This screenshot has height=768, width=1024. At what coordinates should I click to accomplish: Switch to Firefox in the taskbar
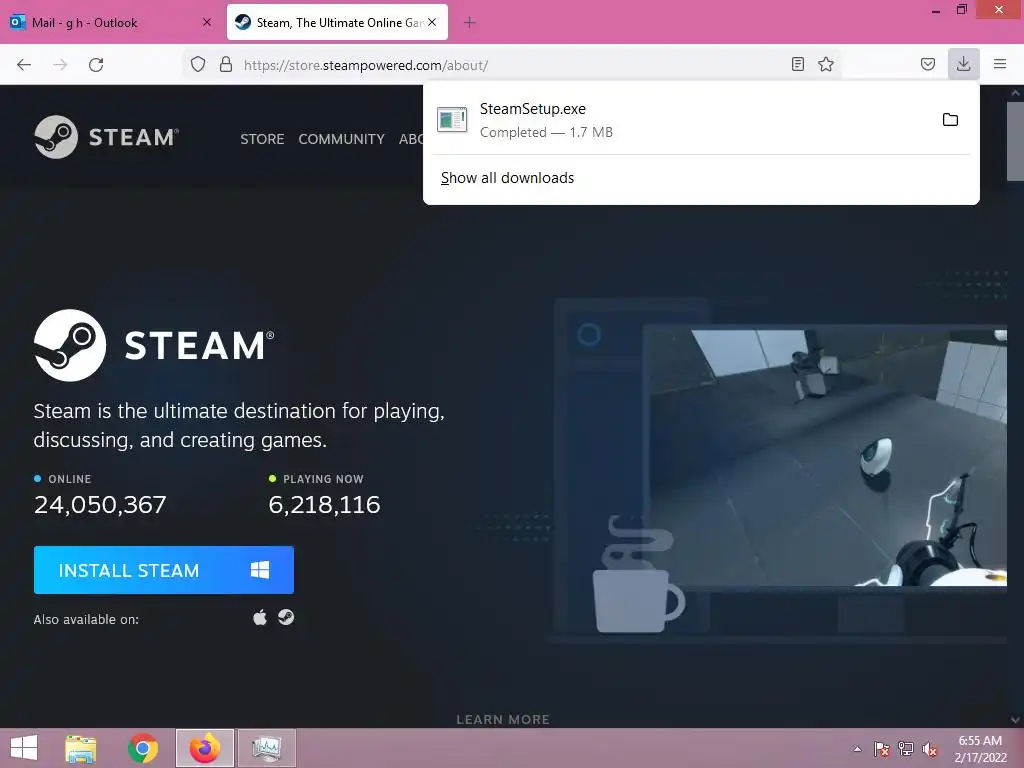[204, 748]
